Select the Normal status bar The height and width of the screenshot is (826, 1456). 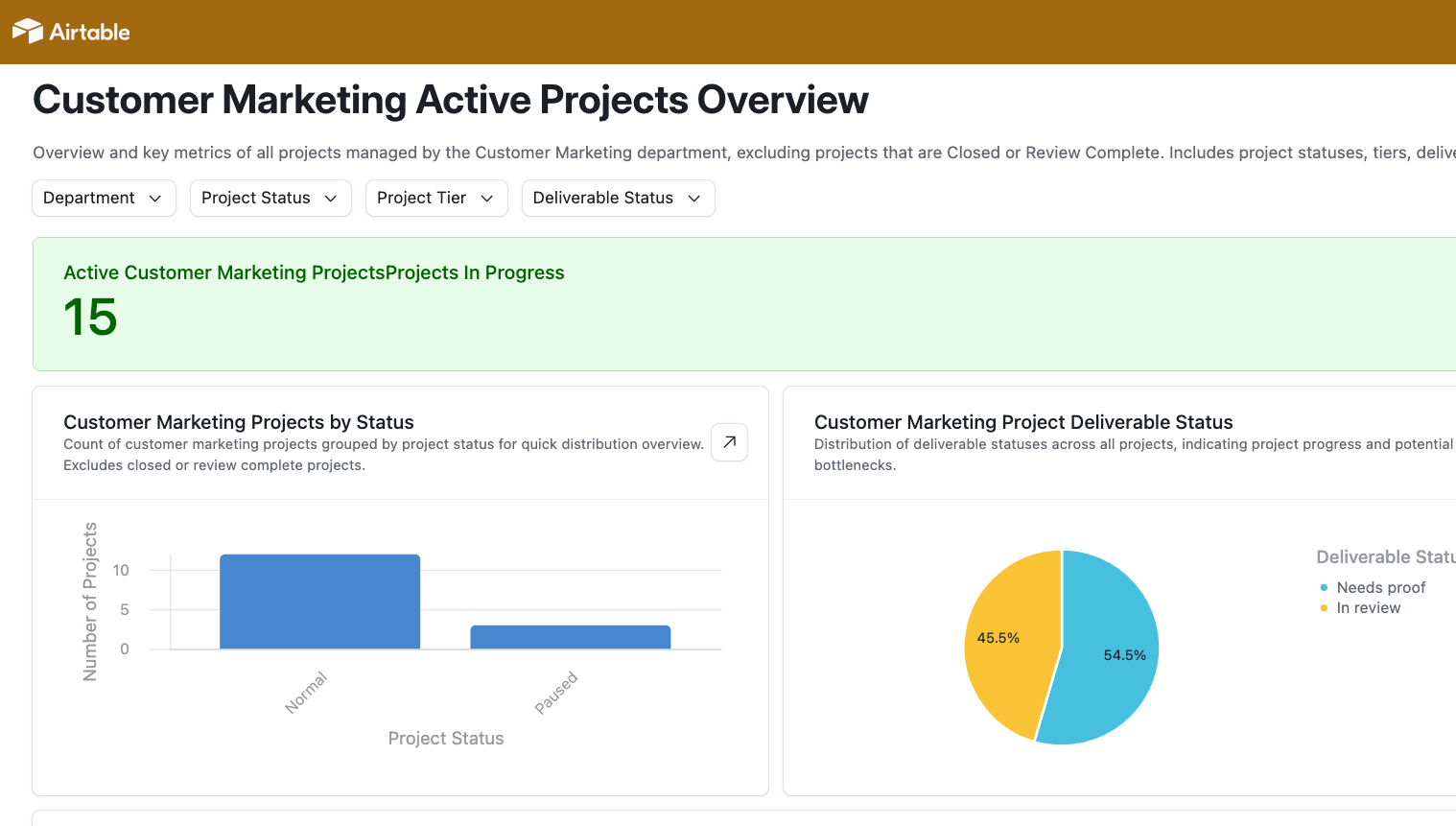click(319, 602)
